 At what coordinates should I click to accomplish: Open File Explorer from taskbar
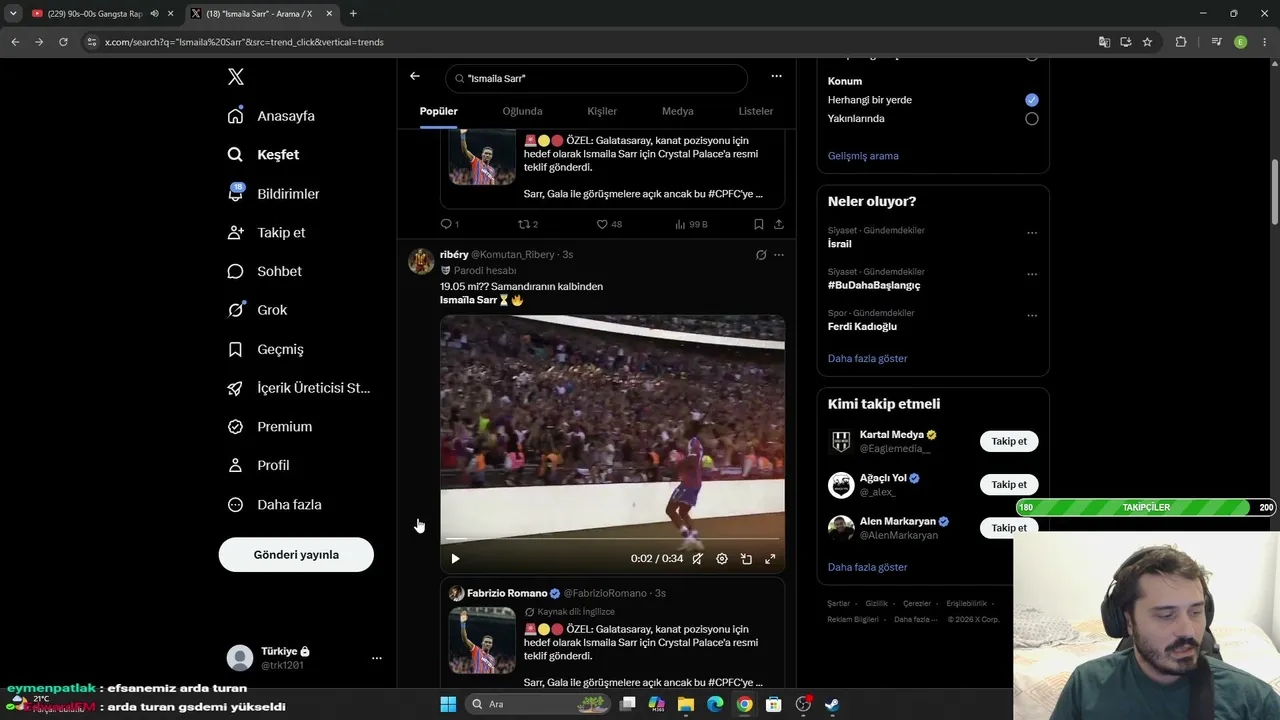(x=686, y=704)
